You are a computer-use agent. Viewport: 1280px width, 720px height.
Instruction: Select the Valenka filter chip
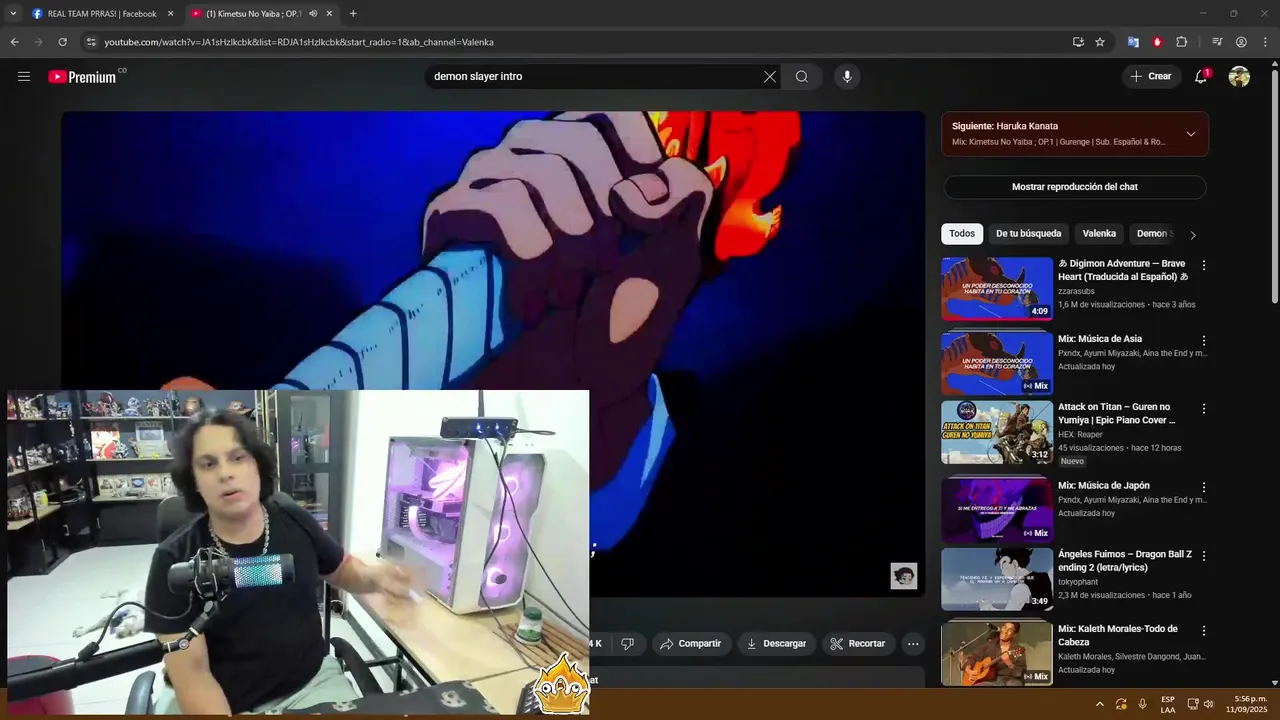point(1099,234)
